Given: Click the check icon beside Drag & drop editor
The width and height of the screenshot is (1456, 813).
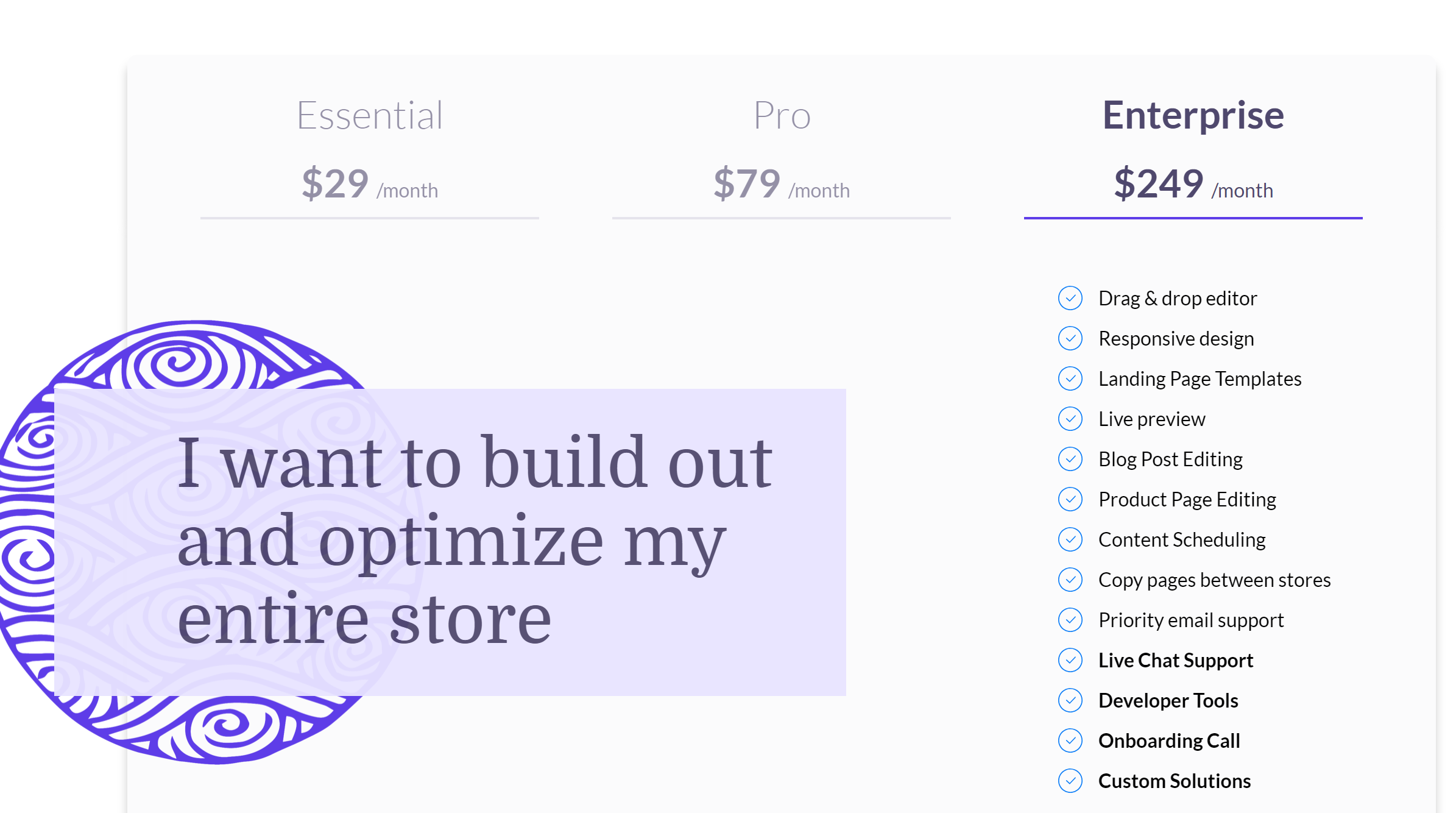Looking at the screenshot, I should (x=1070, y=298).
